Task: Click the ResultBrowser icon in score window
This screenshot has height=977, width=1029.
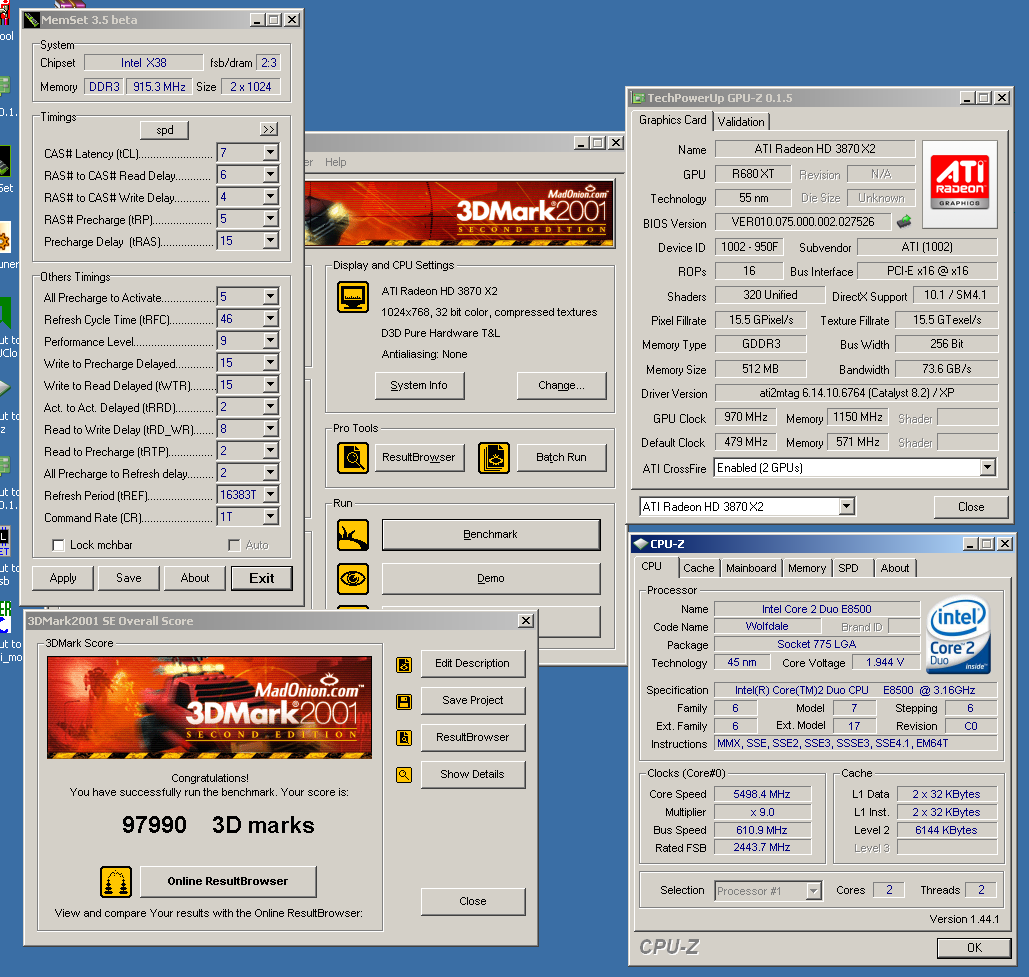Action: [404, 738]
